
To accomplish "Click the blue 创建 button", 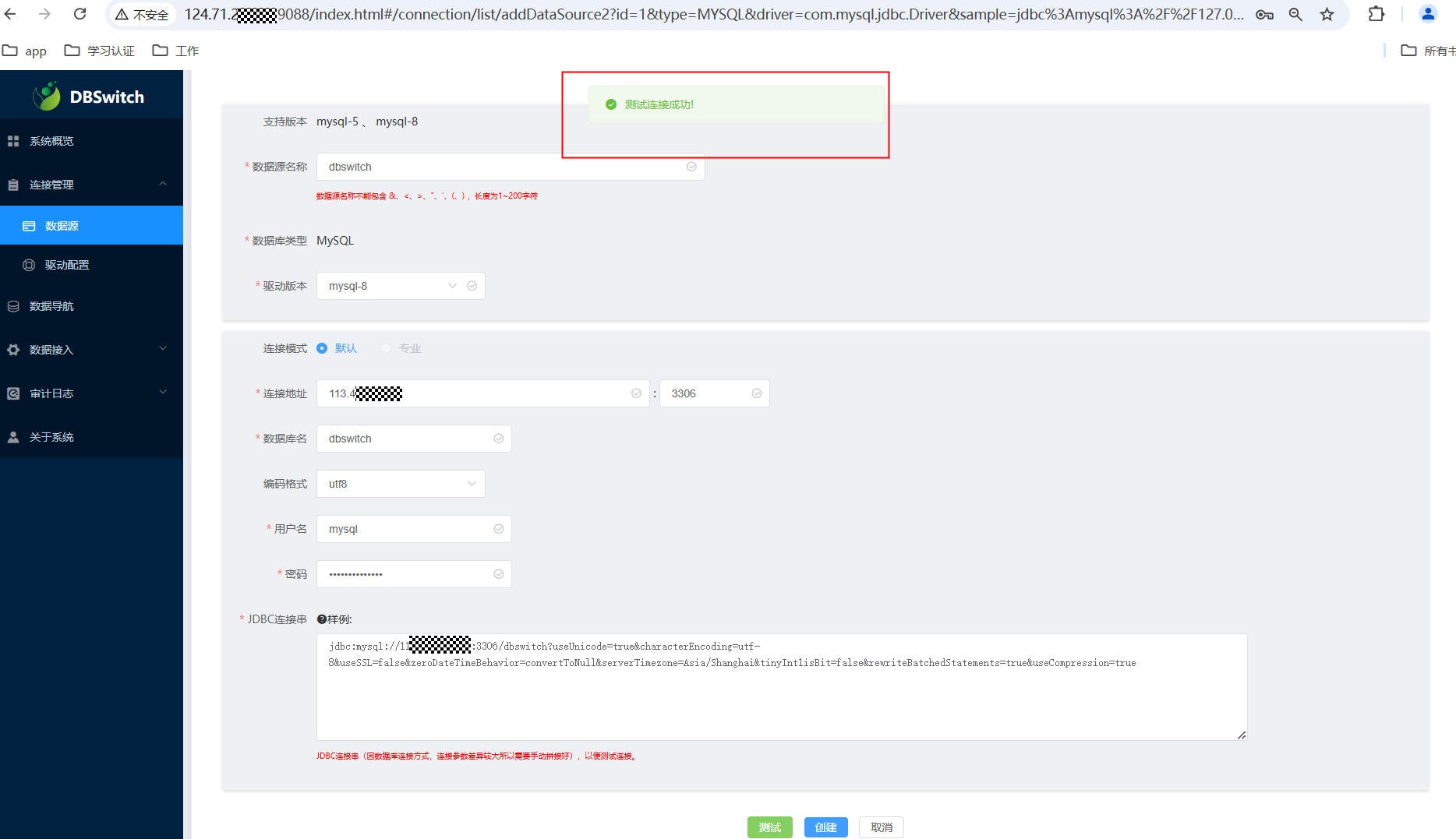I will (x=826, y=827).
